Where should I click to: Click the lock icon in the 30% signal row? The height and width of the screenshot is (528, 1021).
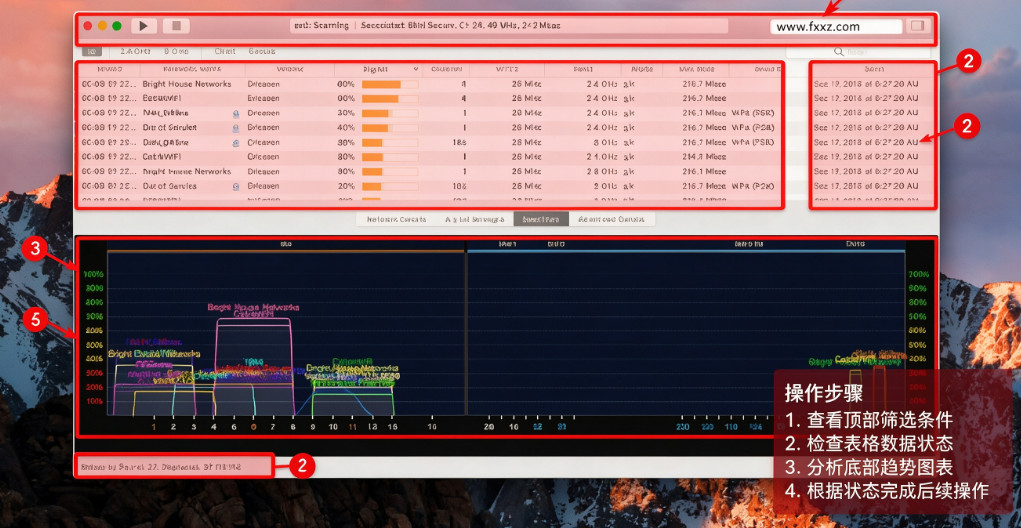click(235, 113)
